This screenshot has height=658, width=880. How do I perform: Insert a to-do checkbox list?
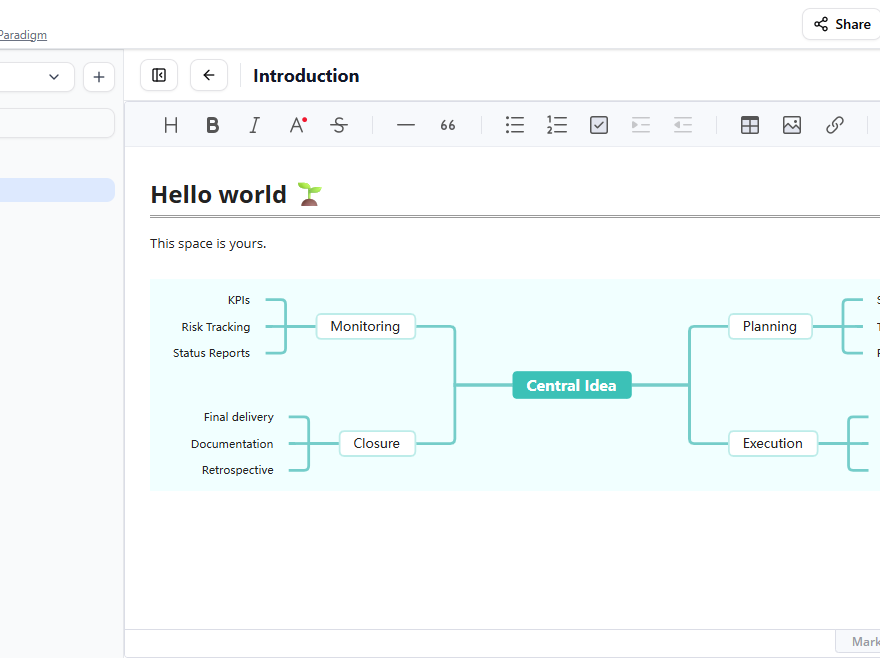pyautogui.click(x=599, y=124)
